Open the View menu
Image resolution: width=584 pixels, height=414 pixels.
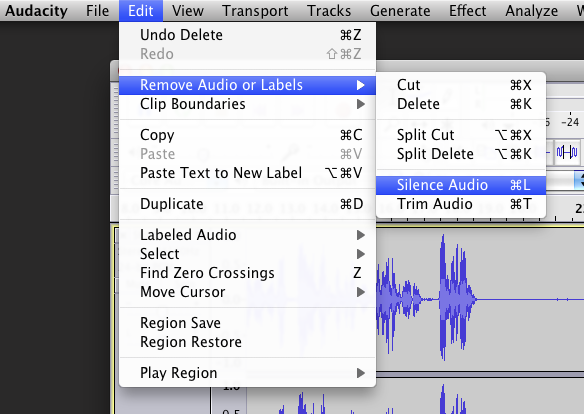[188, 10]
